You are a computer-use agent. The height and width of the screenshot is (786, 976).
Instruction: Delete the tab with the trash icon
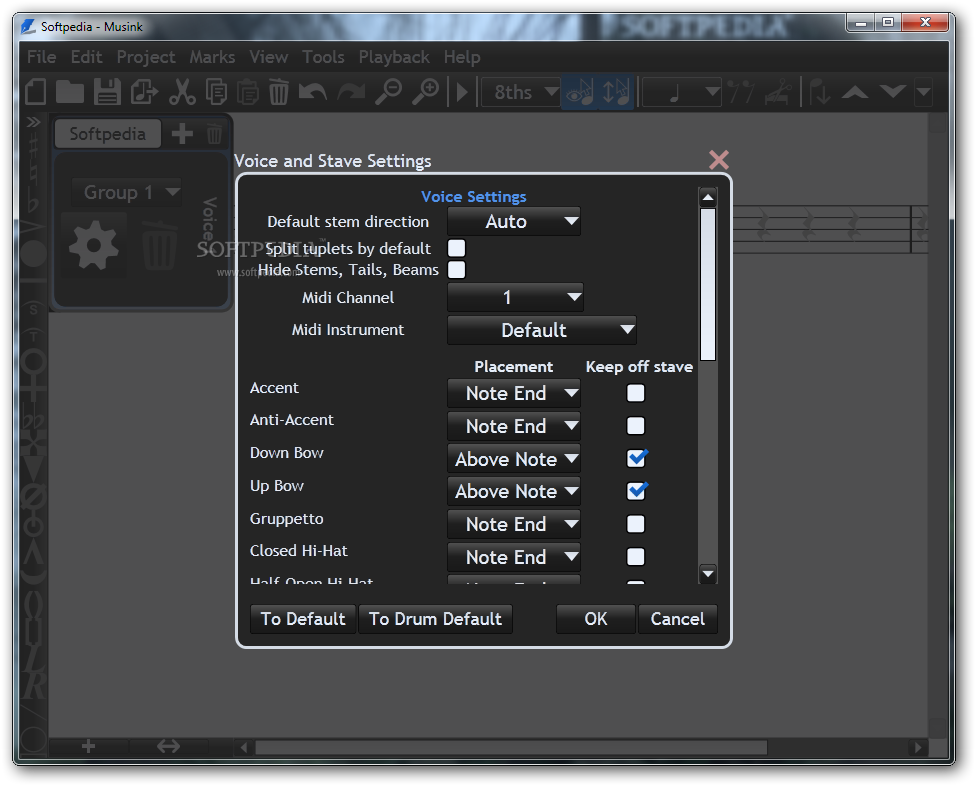click(214, 134)
